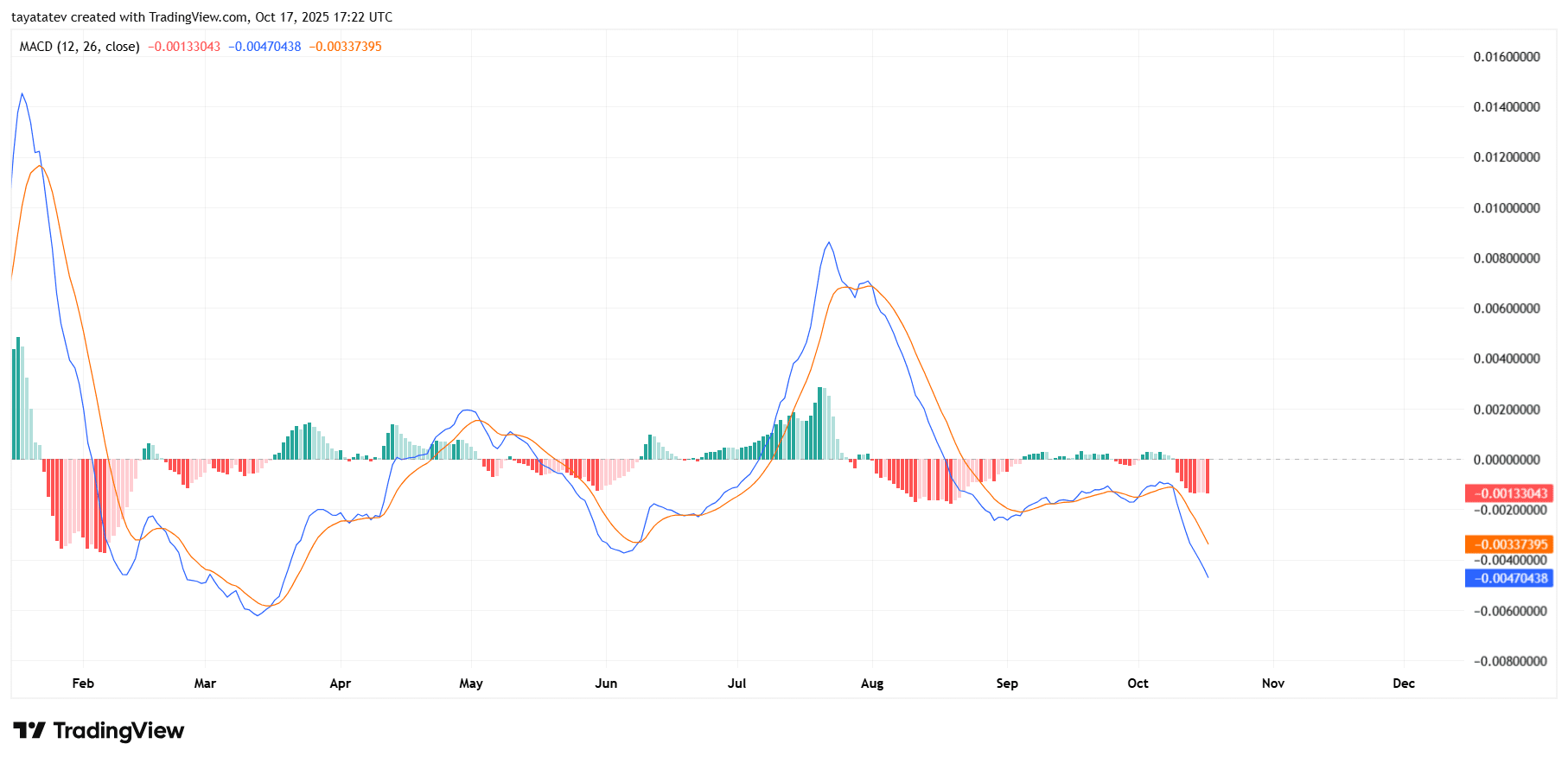
Task: Click the May label on time axis
Action: tap(471, 684)
